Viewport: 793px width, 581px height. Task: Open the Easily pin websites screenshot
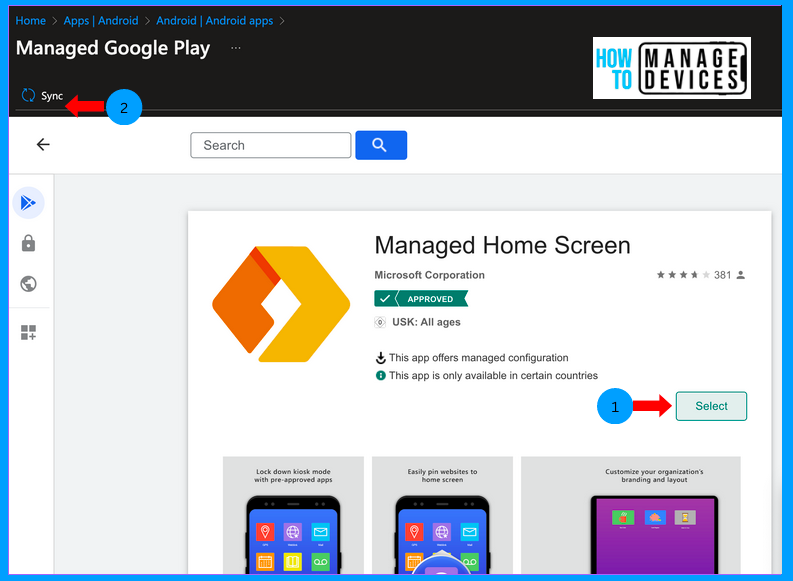443,515
